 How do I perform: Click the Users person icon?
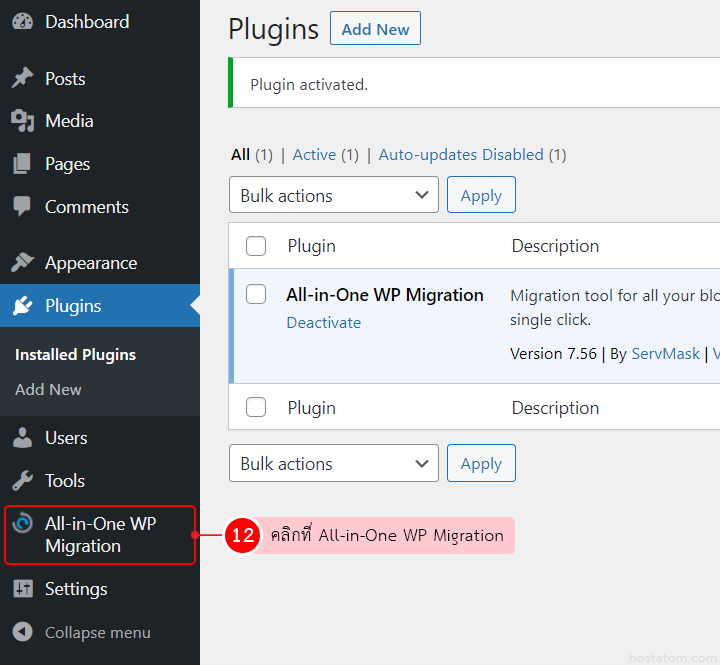click(22, 438)
